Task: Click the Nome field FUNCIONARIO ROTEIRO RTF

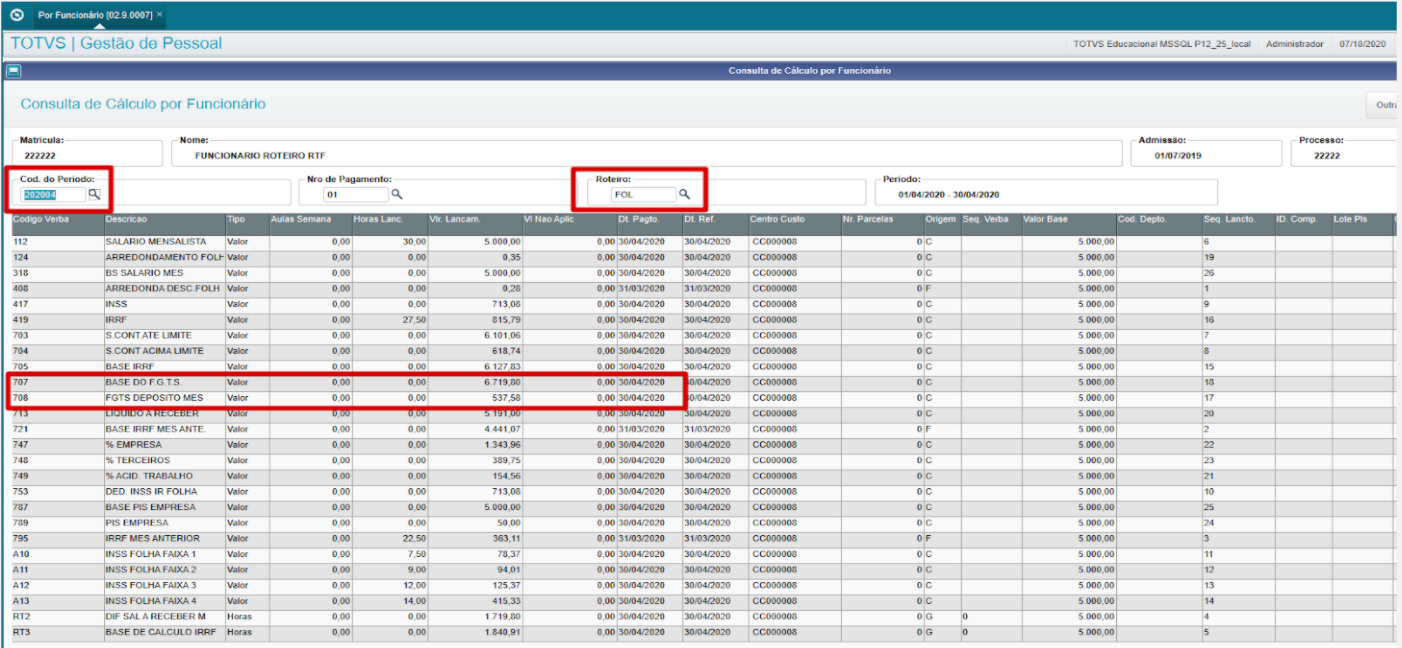Action: pos(646,153)
